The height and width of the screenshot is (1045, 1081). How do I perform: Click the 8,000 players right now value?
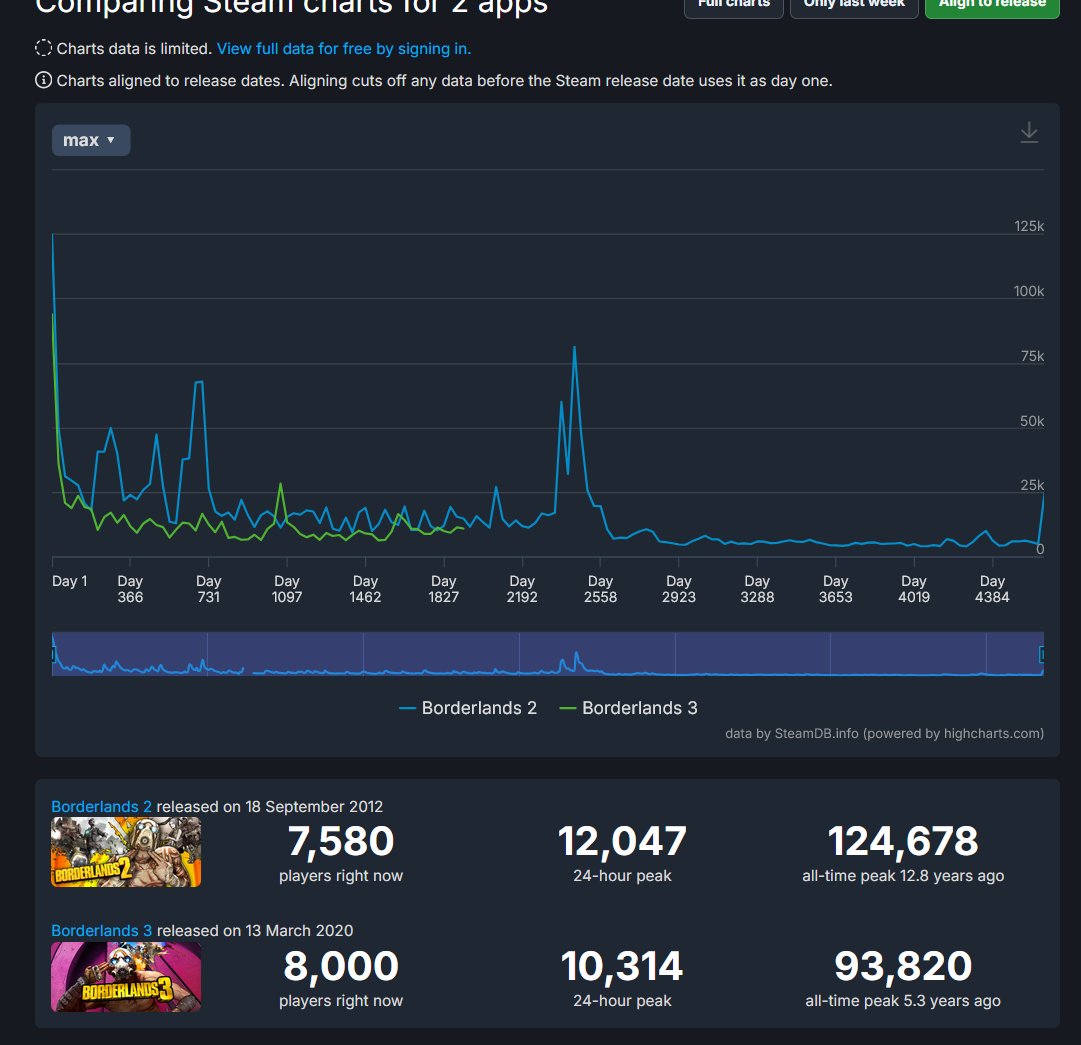[341, 966]
